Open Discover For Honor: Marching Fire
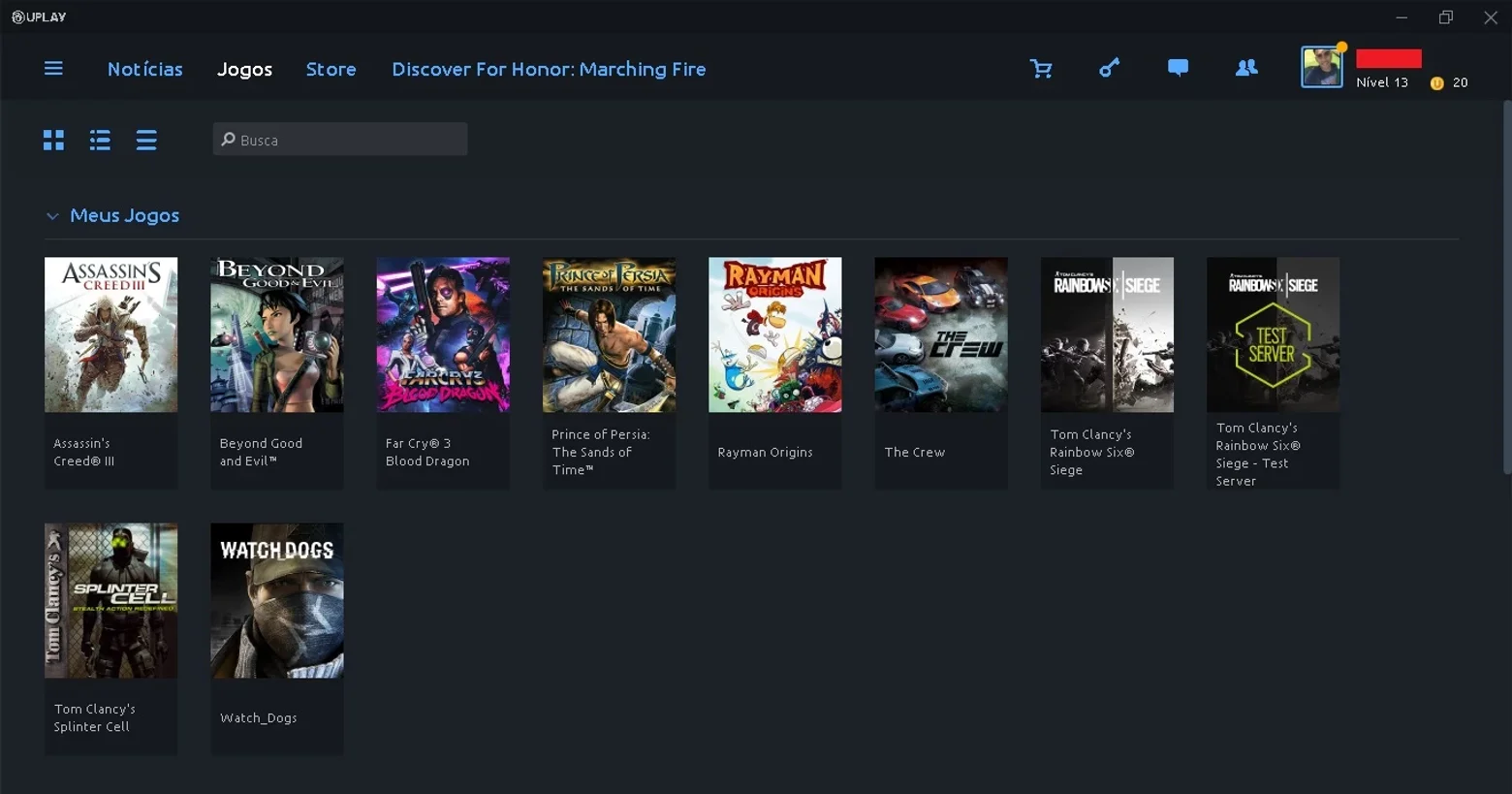 (549, 69)
